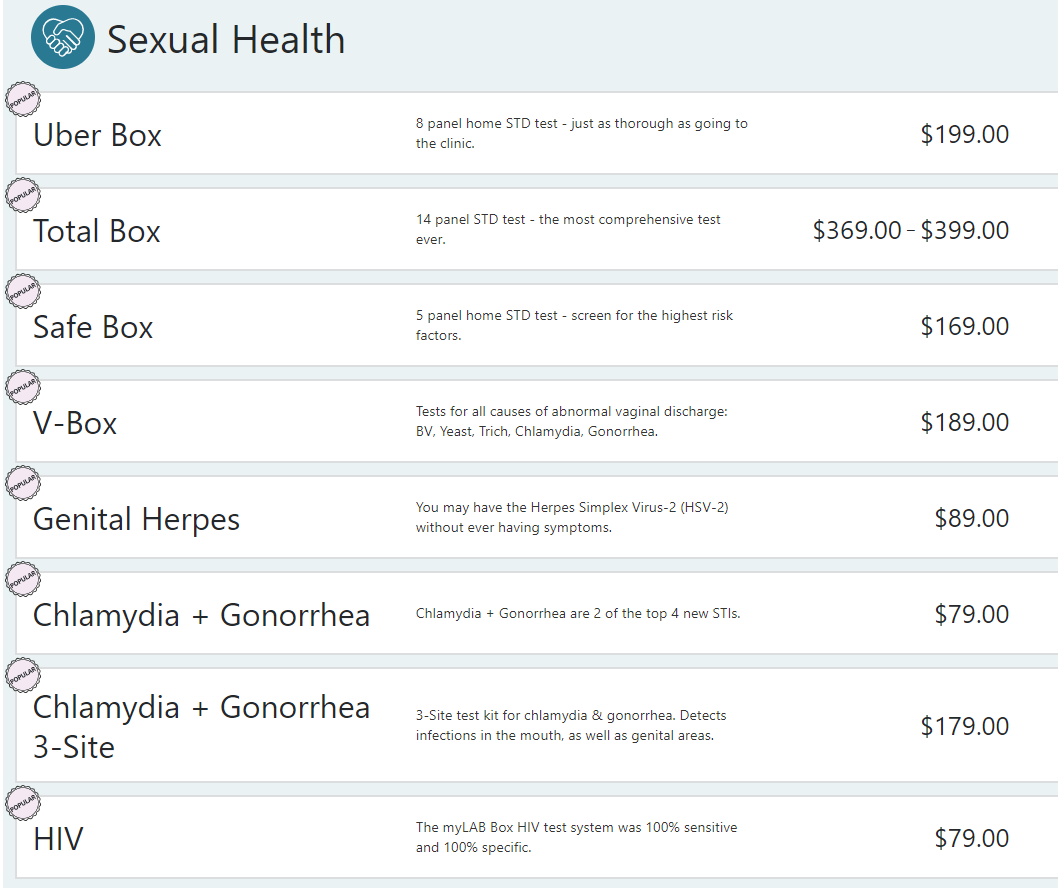Open the HIV test listing
Viewport: 1058px width, 888px height.
click(x=58, y=839)
